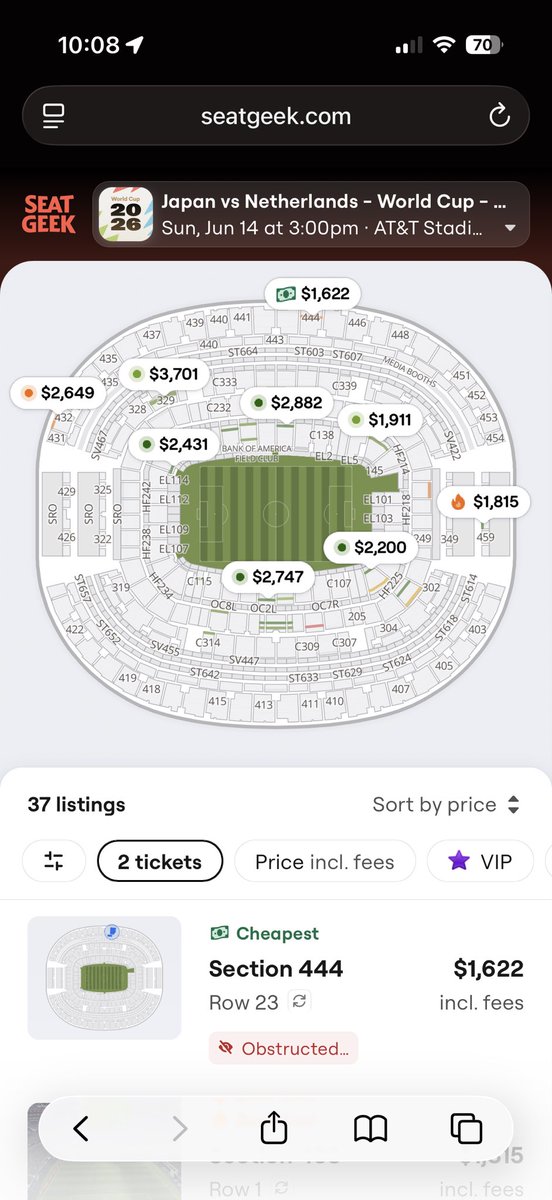Select the 2 tickets quantity chip
This screenshot has height=1200, width=552.
[x=160, y=861]
